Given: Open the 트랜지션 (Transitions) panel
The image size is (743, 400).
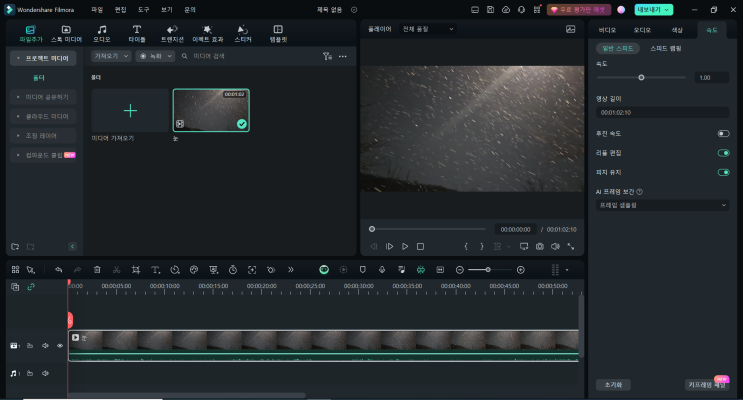Looking at the screenshot, I should [172, 33].
